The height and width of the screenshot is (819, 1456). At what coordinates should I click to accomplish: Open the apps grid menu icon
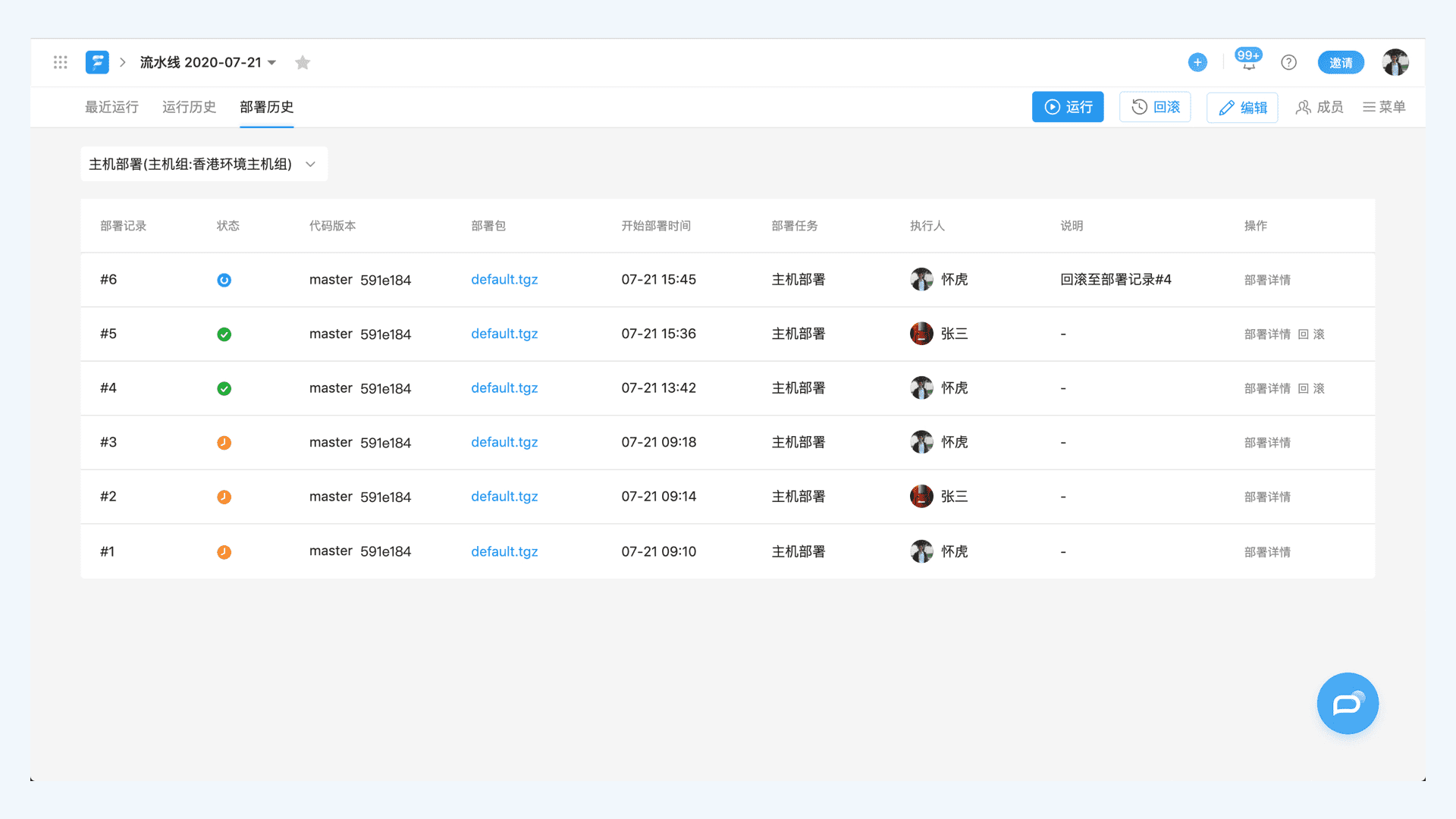(x=61, y=62)
